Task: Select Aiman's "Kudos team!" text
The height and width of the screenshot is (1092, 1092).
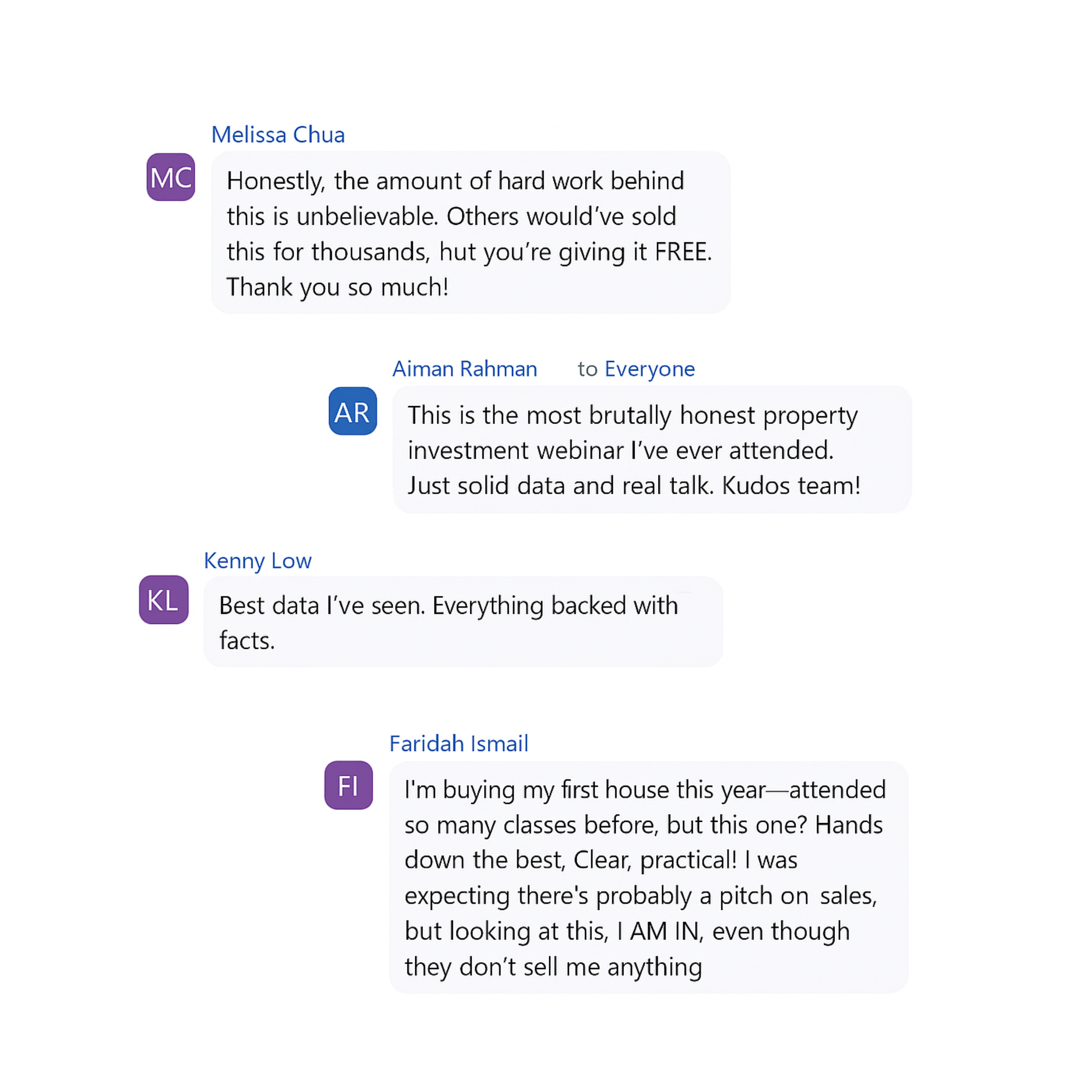Action: point(791,485)
